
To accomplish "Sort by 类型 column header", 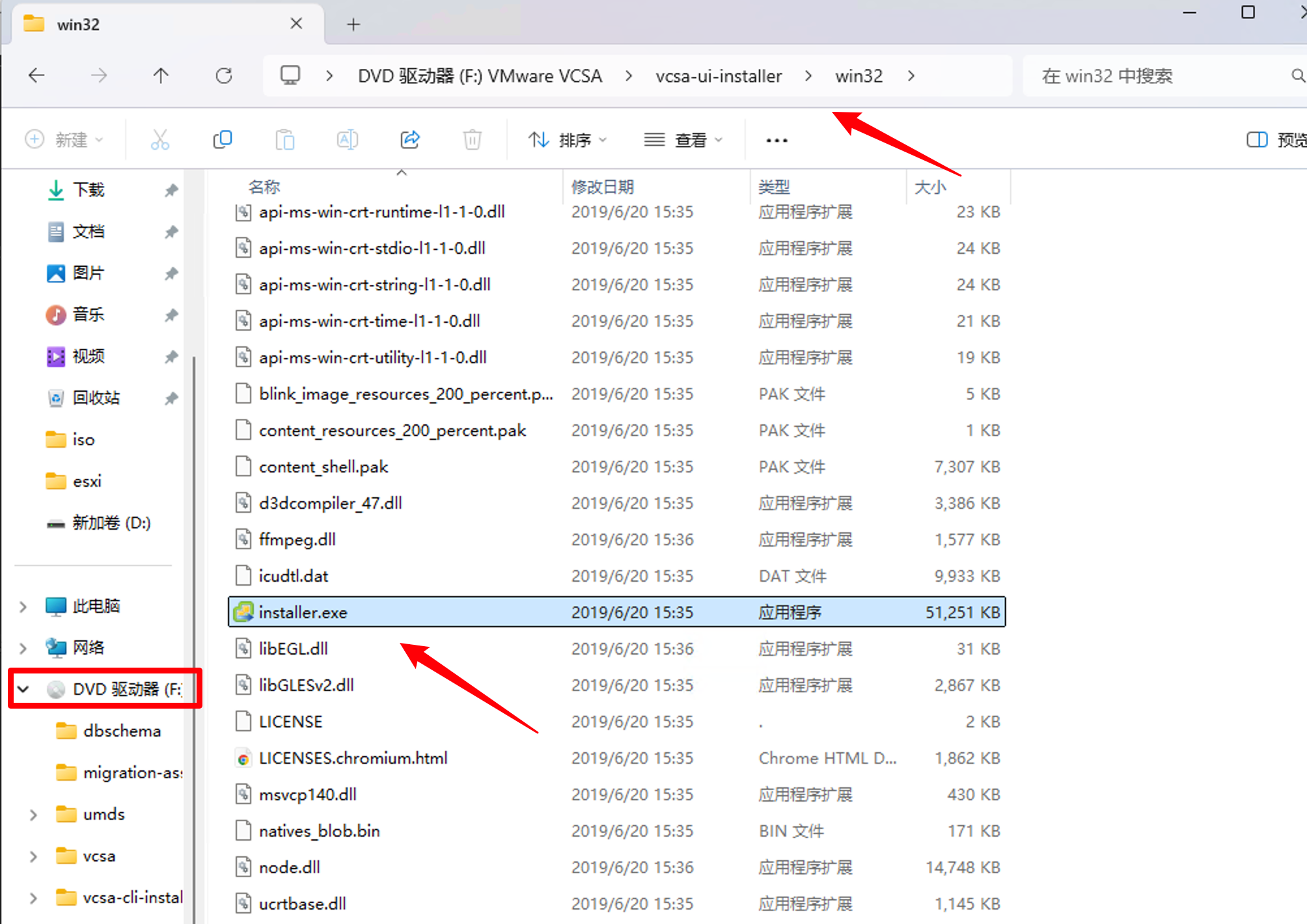I will click(x=774, y=187).
